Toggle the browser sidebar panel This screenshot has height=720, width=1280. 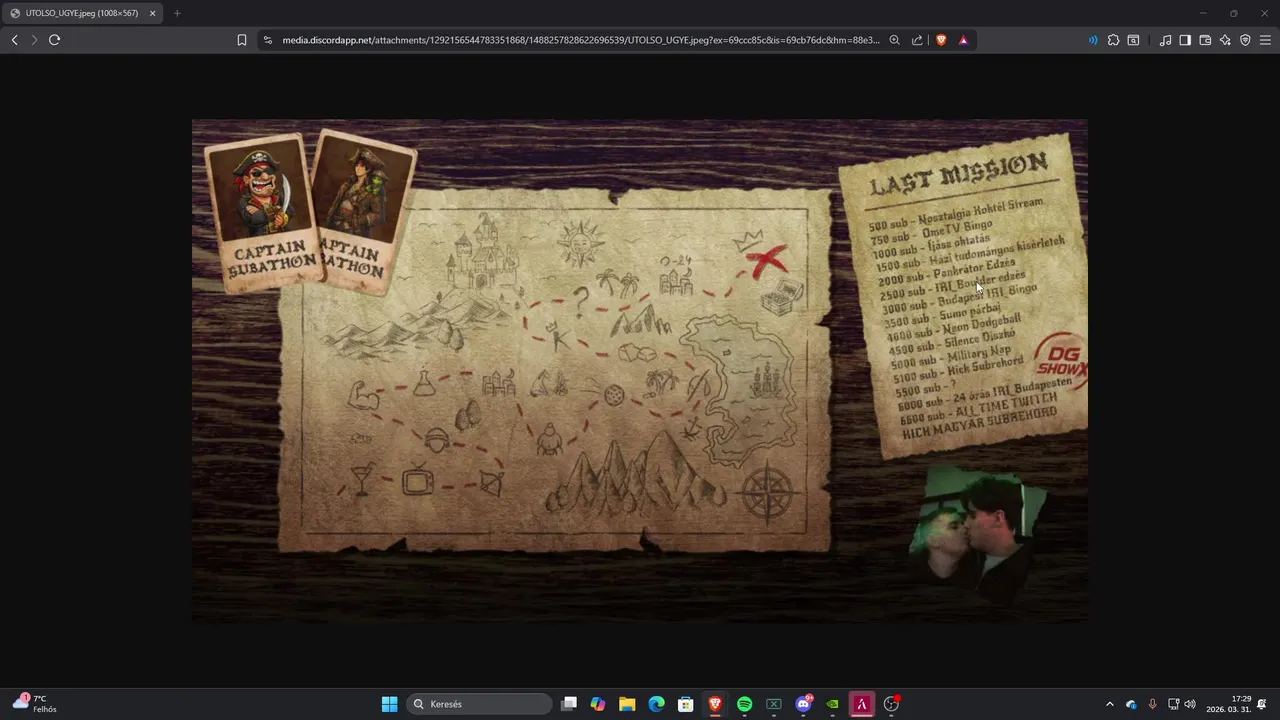pyautogui.click(x=1185, y=40)
